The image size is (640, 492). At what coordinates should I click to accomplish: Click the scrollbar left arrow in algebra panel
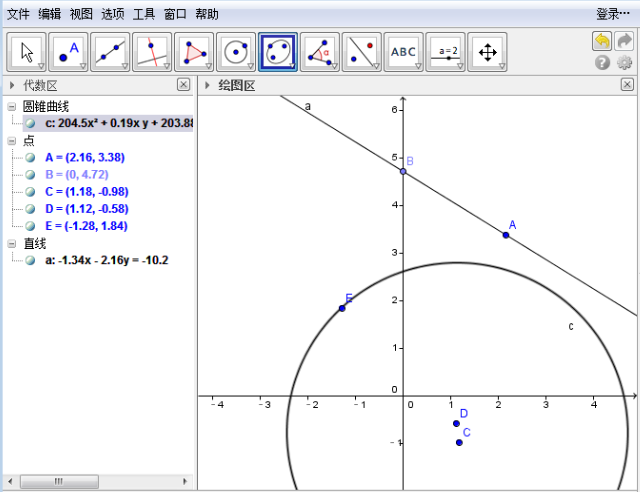pos(10,481)
